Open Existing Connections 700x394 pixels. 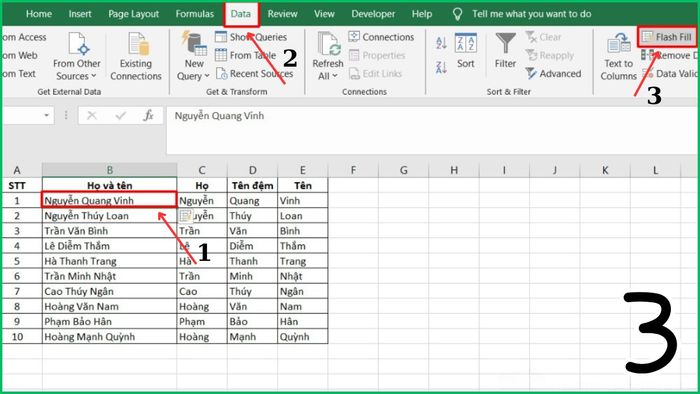click(136, 57)
